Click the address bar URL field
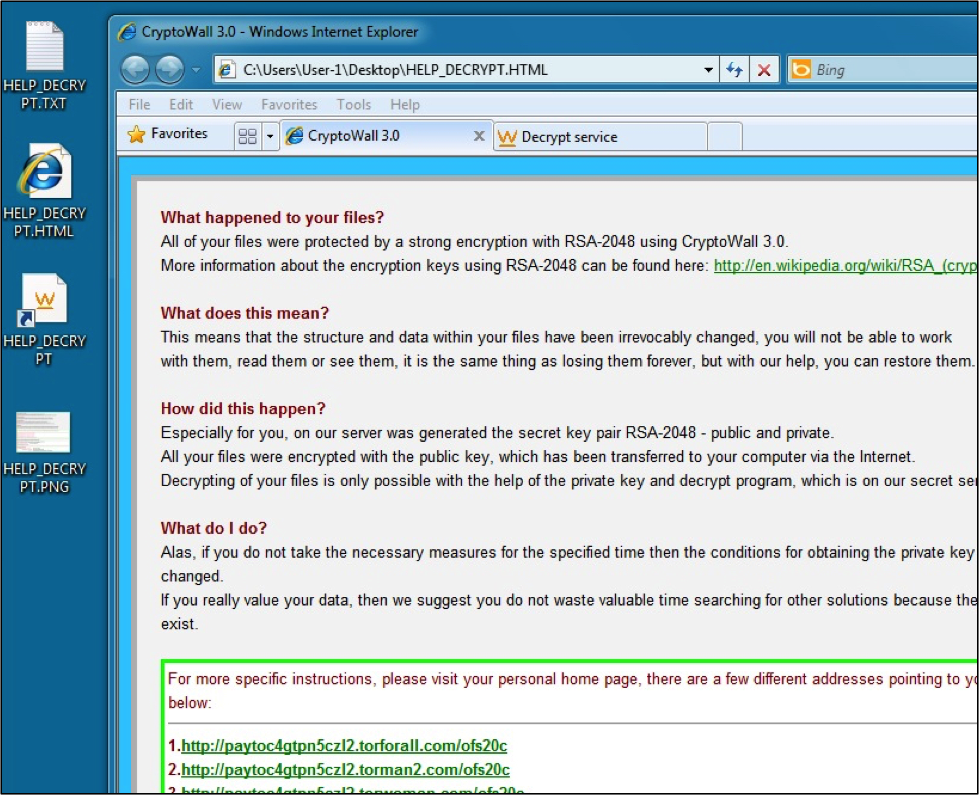The height and width of the screenshot is (795, 979). pos(465,69)
